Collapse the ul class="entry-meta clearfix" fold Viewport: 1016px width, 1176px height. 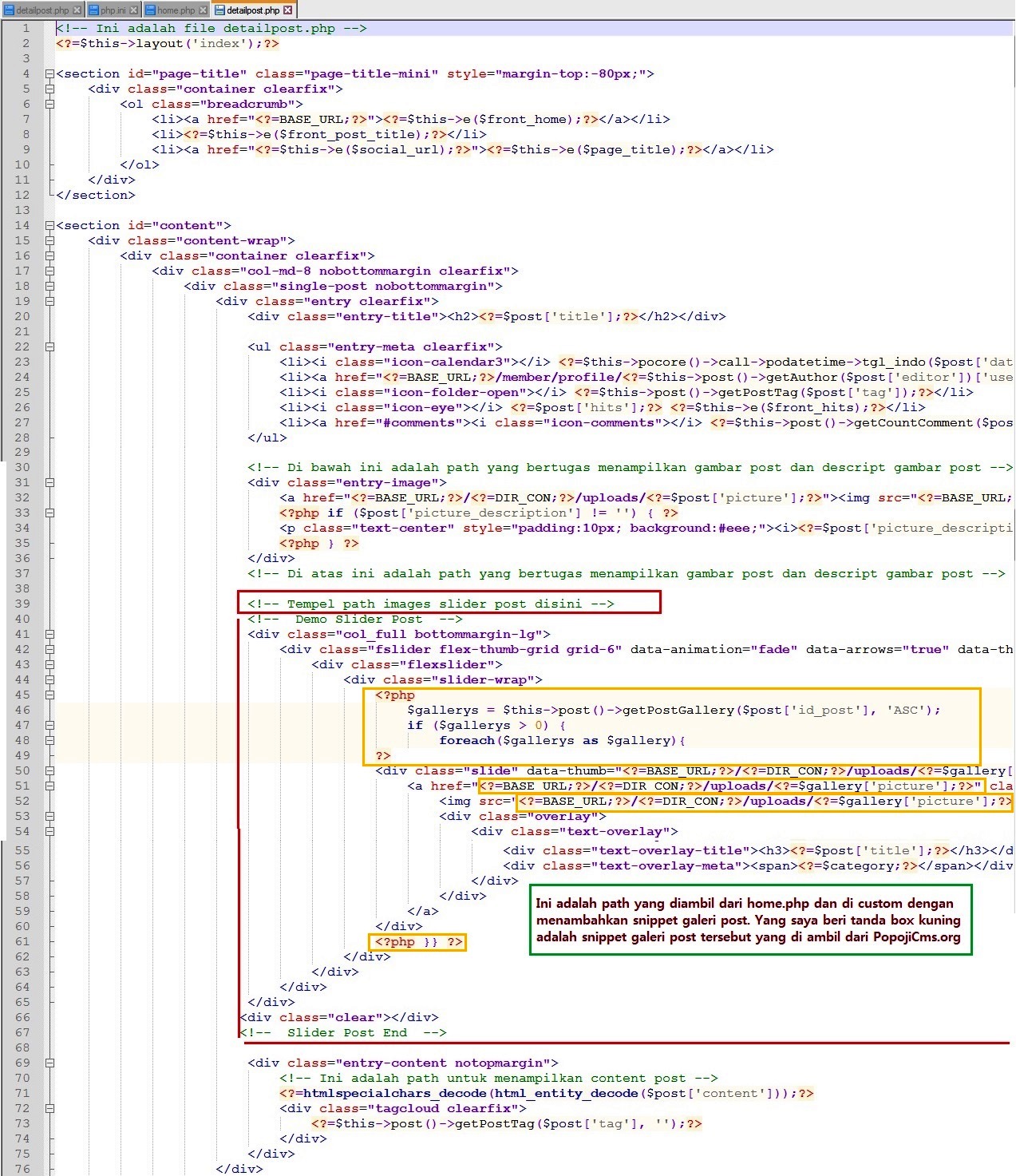point(49,346)
